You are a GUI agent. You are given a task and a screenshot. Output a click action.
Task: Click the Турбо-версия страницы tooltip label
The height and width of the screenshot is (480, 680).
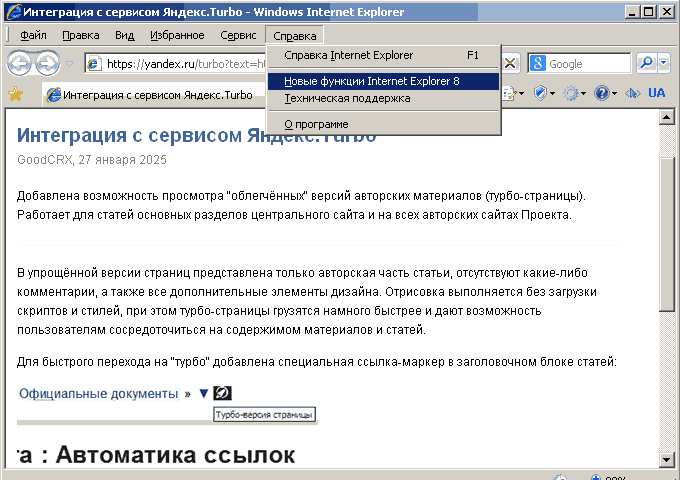264,415
